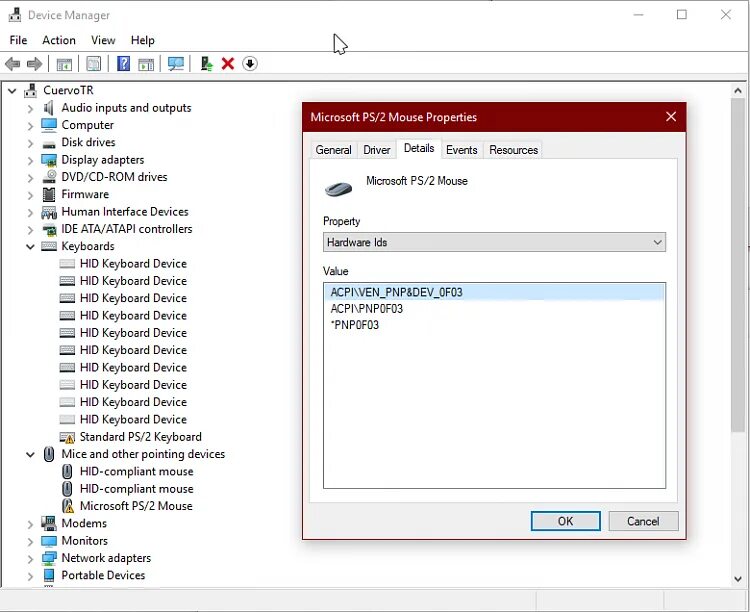Screen dimensions: 750x612
Task: Open the View menu
Action: coord(103,40)
